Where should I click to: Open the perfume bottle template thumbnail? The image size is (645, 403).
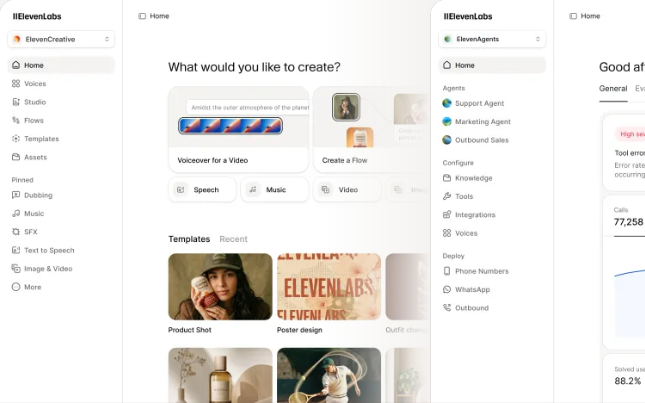point(220,375)
